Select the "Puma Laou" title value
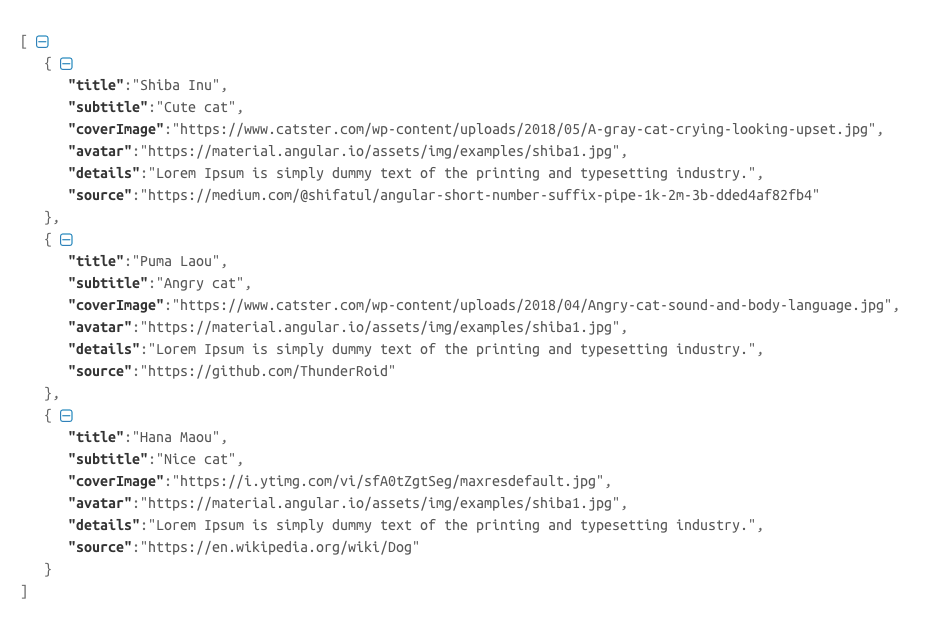The width and height of the screenshot is (944, 636). click(x=176, y=261)
